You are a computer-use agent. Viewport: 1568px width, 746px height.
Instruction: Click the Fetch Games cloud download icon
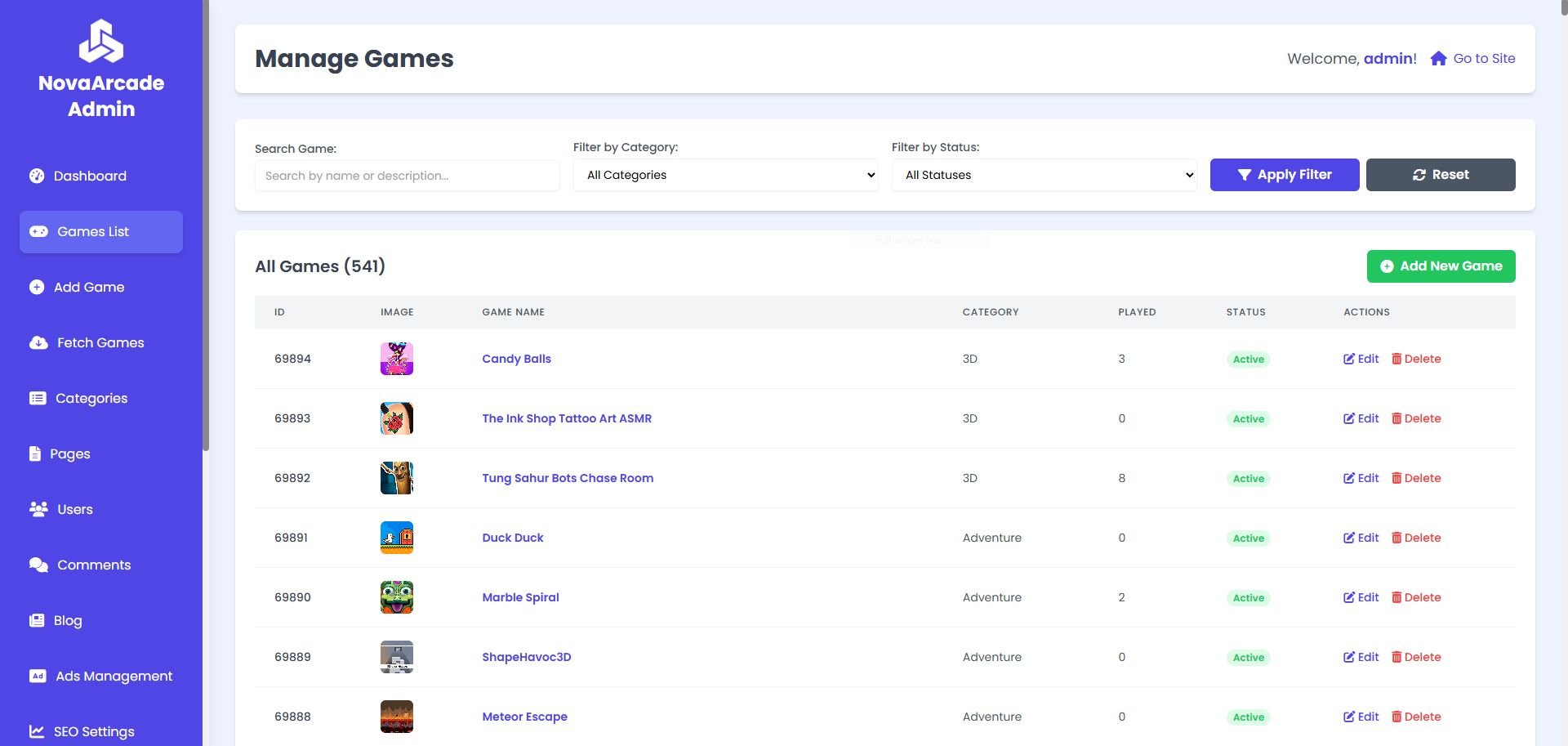tap(38, 342)
